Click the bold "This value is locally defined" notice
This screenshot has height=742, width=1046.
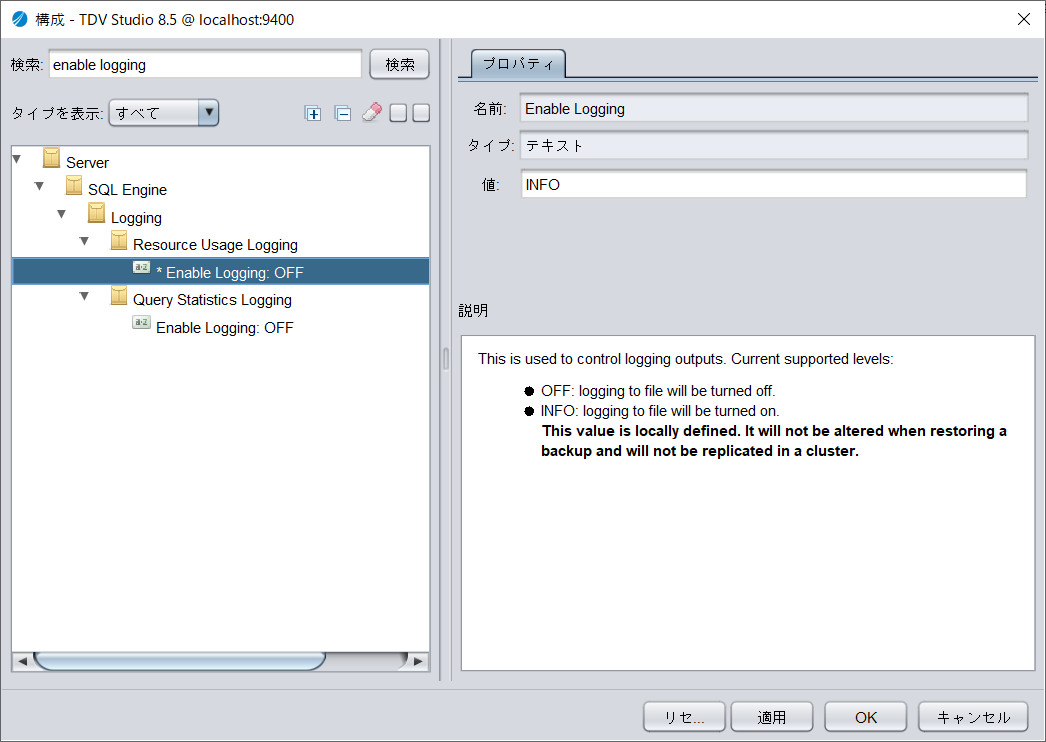point(774,441)
